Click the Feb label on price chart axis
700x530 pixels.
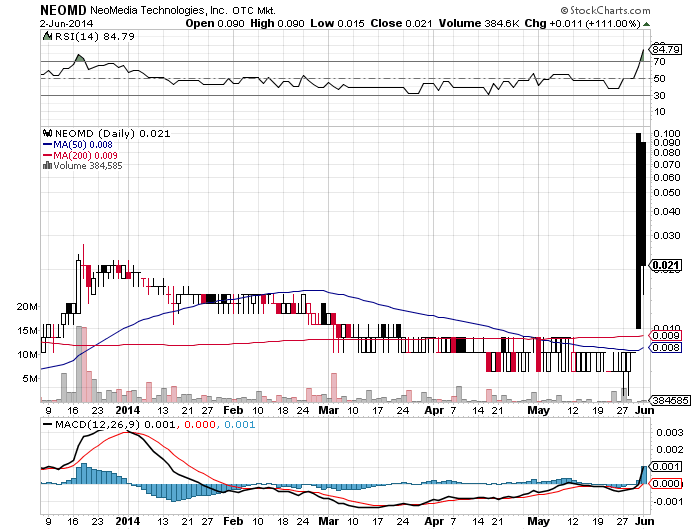click(x=233, y=410)
